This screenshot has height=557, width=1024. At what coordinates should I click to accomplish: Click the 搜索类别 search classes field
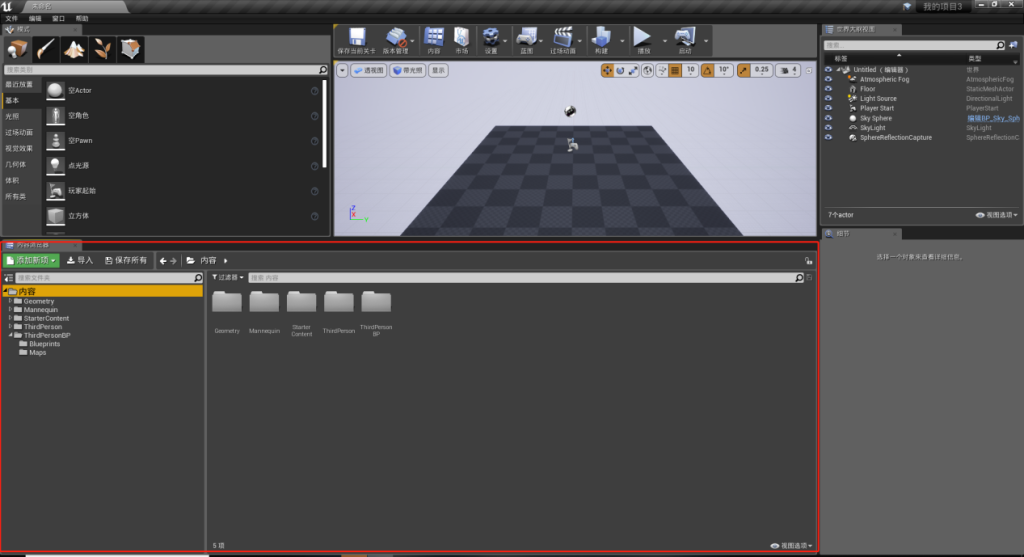[x=165, y=69]
